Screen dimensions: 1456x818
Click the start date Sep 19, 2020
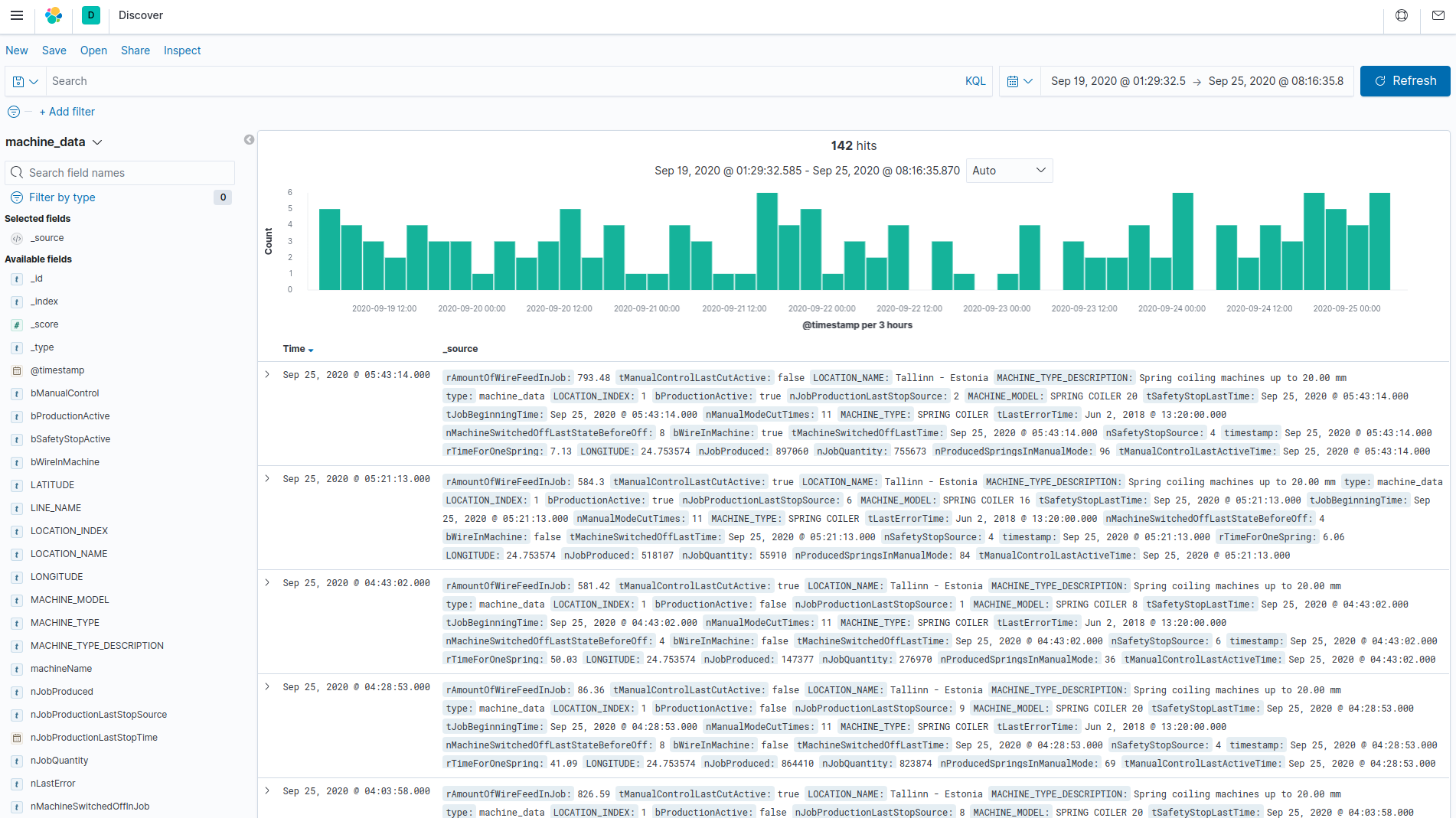tap(1118, 81)
